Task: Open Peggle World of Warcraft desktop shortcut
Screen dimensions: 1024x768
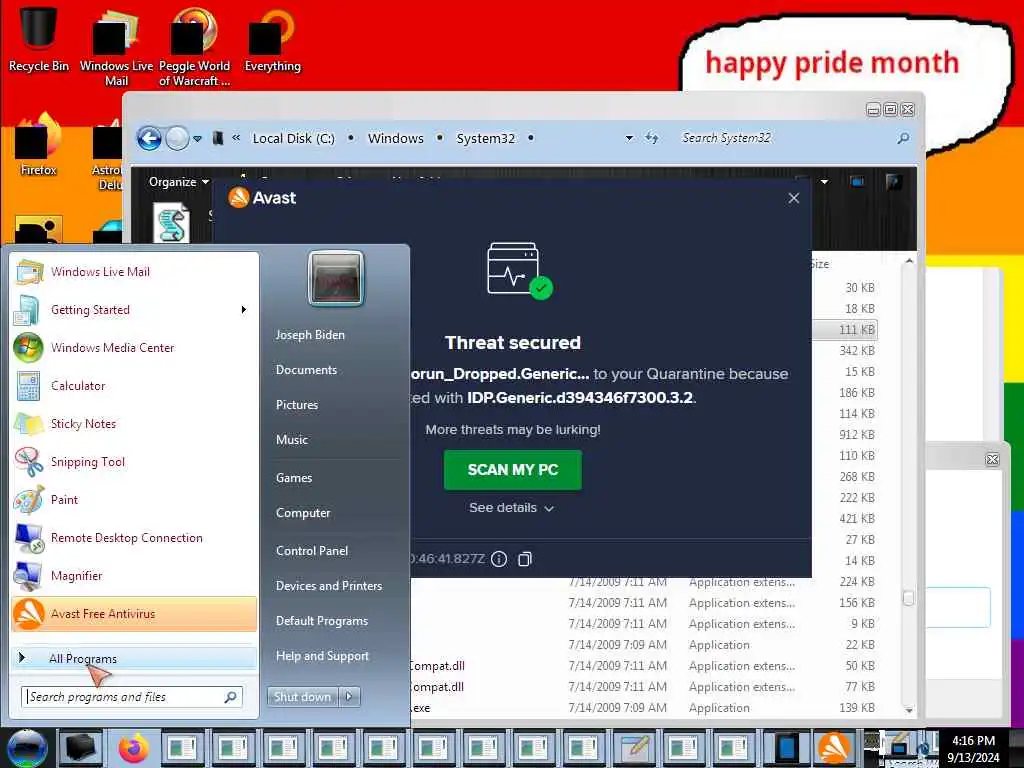Action: [194, 46]
